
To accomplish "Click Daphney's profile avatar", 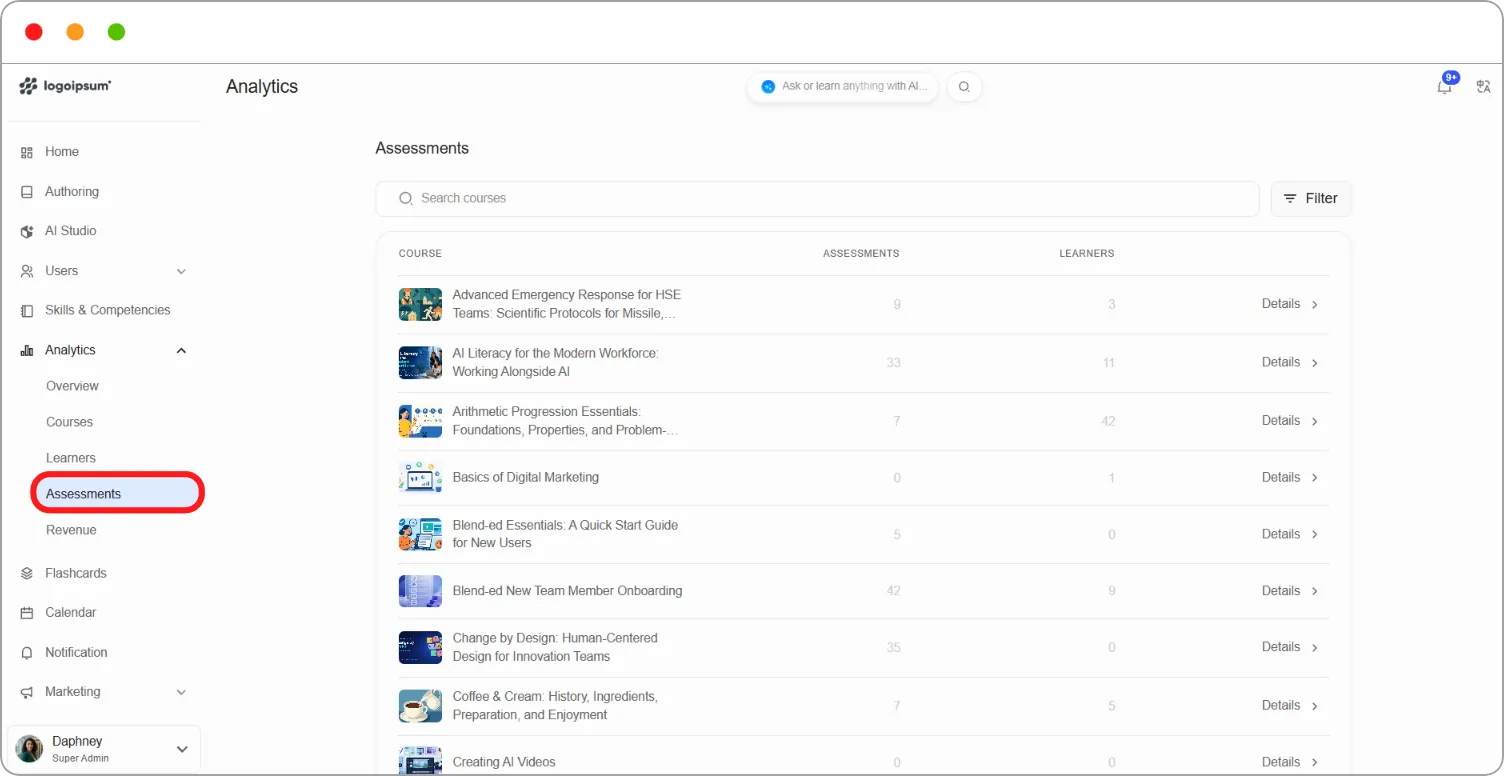I will coord(29,749).
